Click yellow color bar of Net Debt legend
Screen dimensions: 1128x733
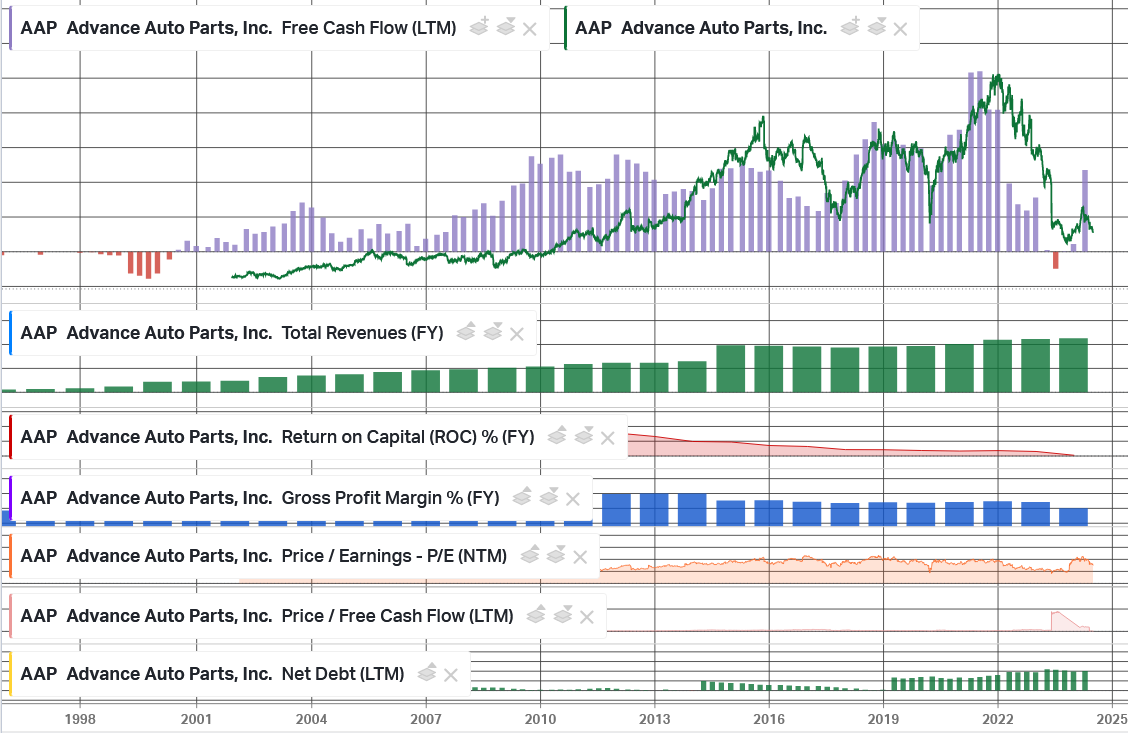[10, 674]
